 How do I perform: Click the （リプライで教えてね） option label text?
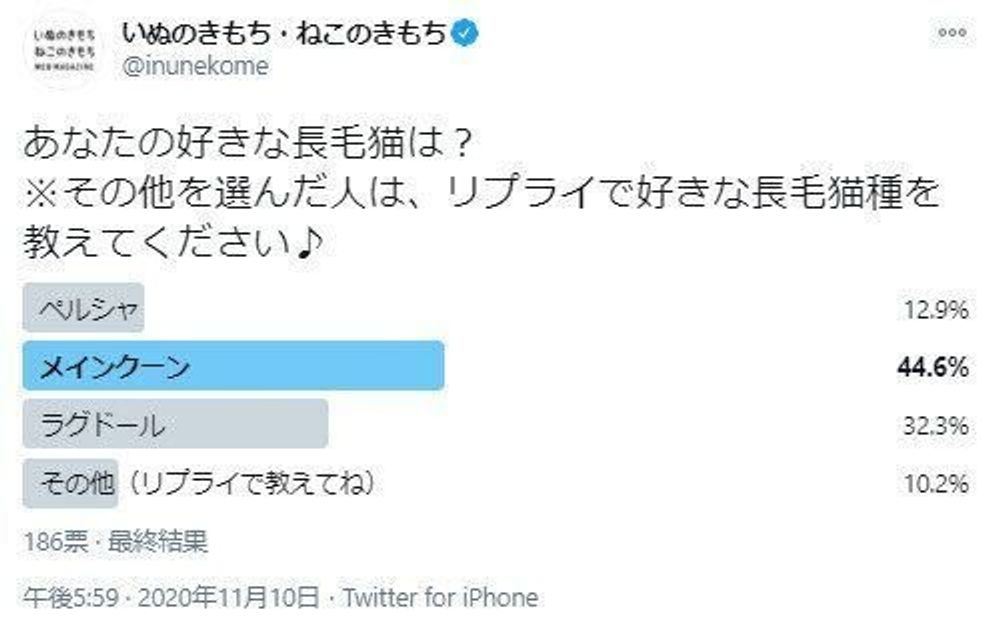252,483
